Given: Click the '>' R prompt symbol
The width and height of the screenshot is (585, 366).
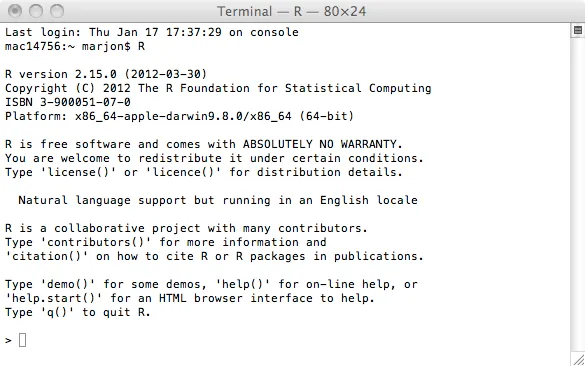Looking at the screenshot, I should click(8, 340).
